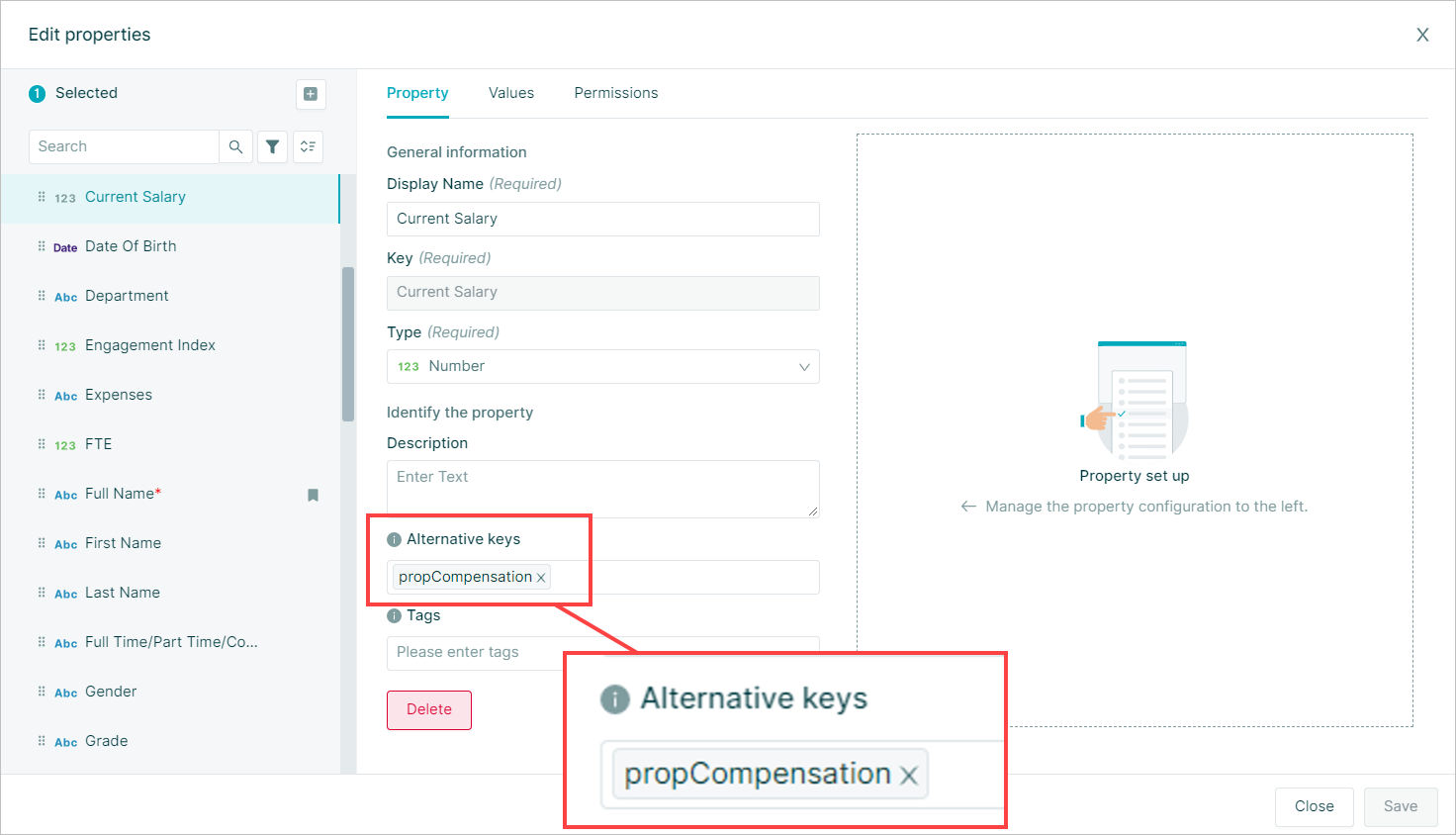Click the add property plus icon
Image resolution: width=1456 pixels, height=835 pixels.
click(311, 94)
